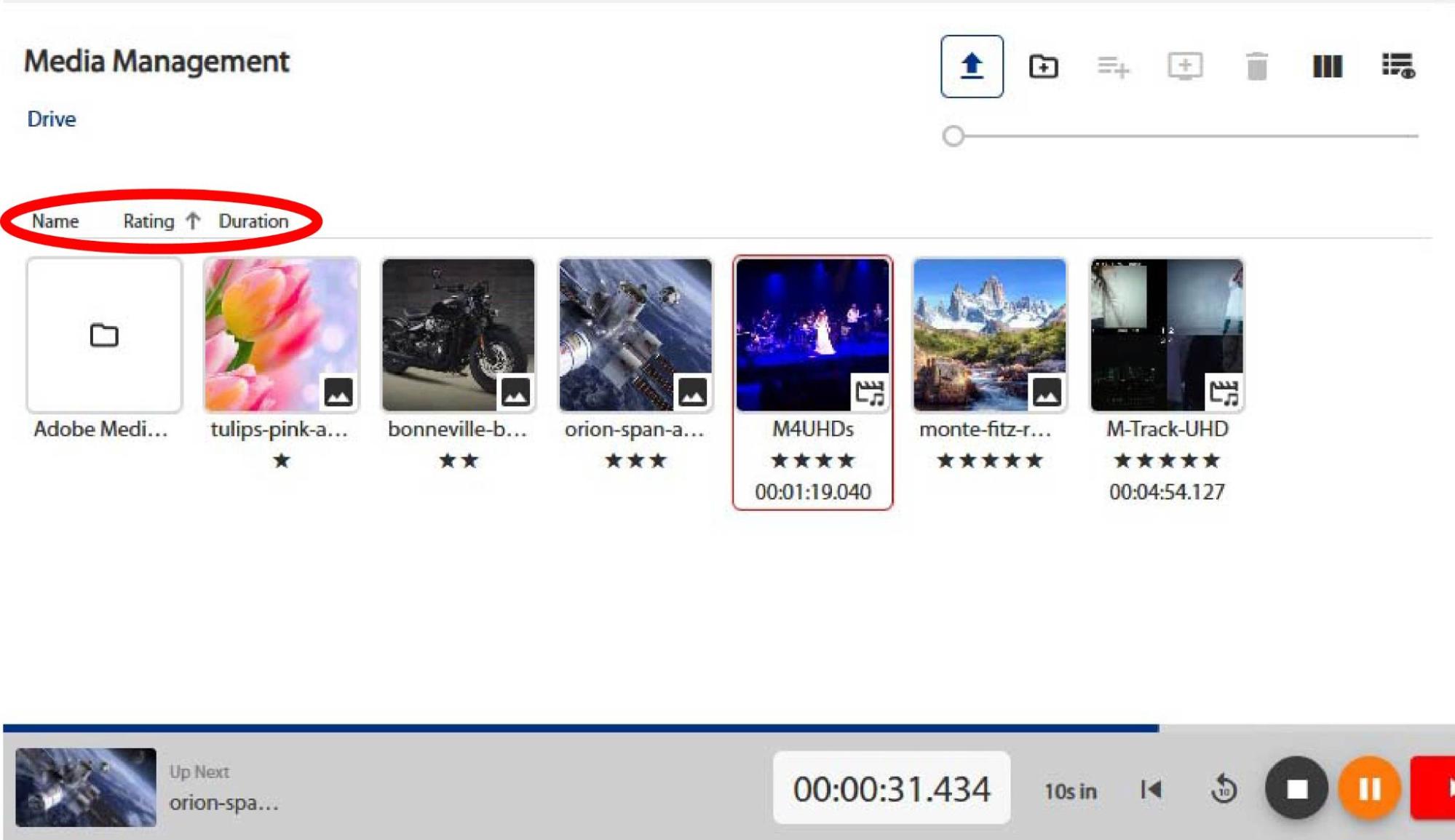Click the two-star rating under bonneville
The image size is (1455, 840).
pyautogui.click(x=459, y=461)
